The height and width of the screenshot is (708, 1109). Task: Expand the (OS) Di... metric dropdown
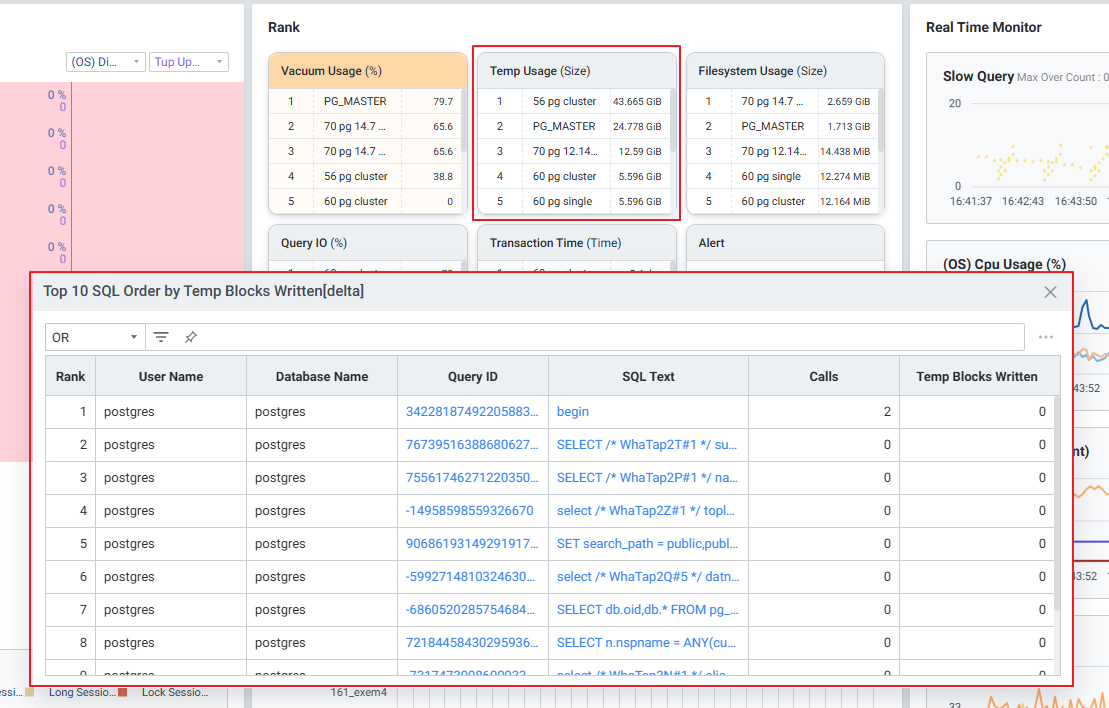106,62
